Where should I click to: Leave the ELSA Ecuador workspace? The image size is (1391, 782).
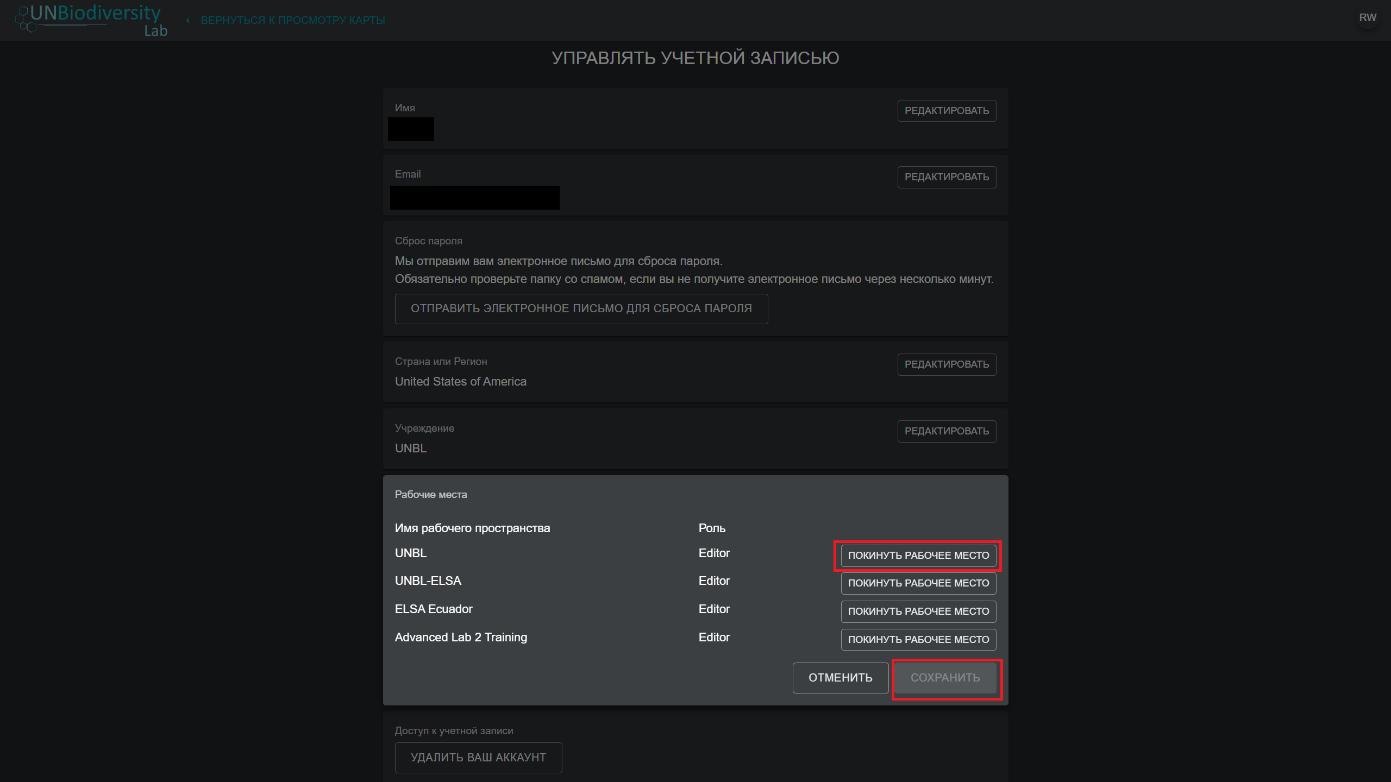coord(918,611)
